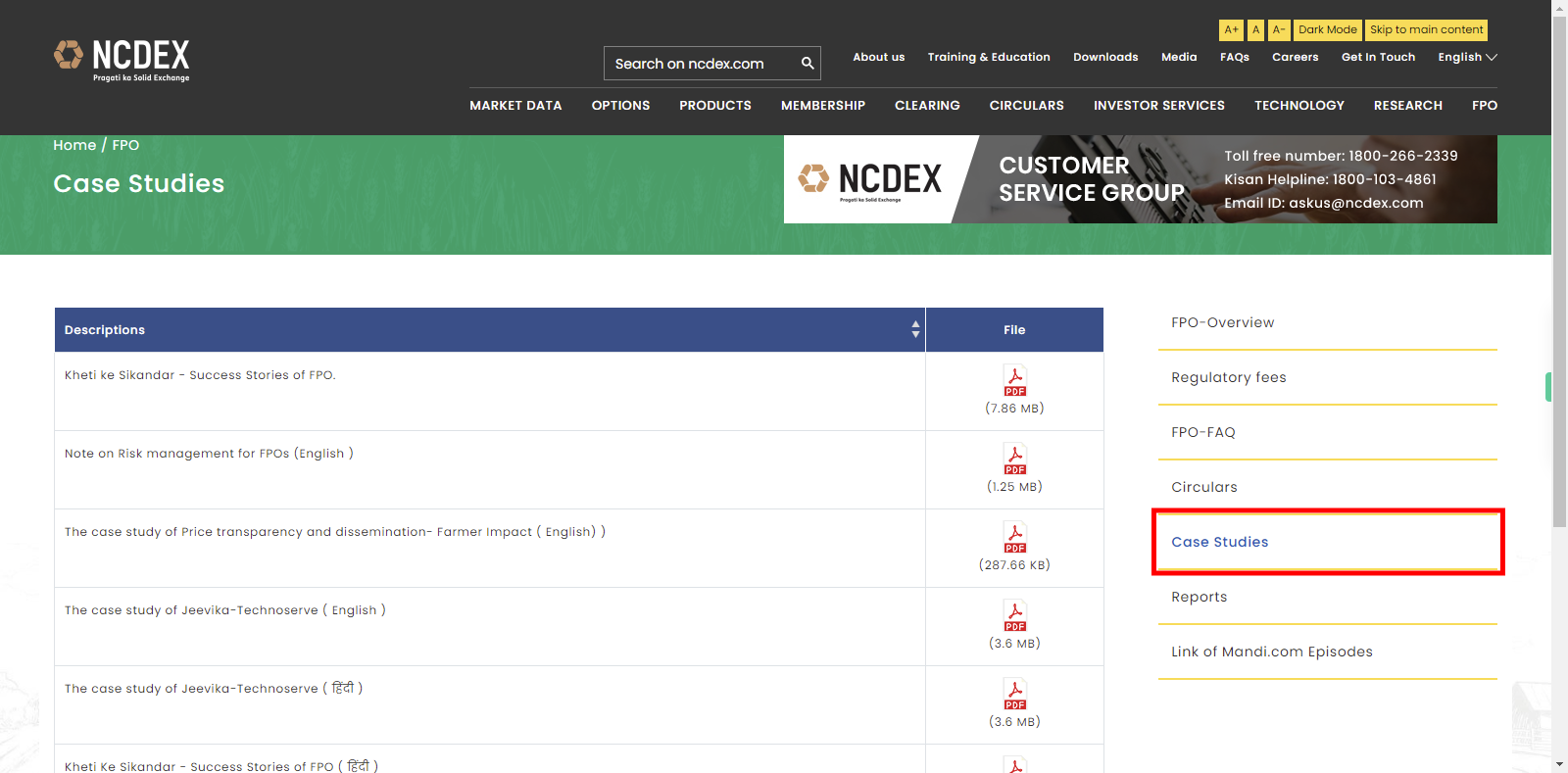Click Skip to main content

(x=1426, y=30)
